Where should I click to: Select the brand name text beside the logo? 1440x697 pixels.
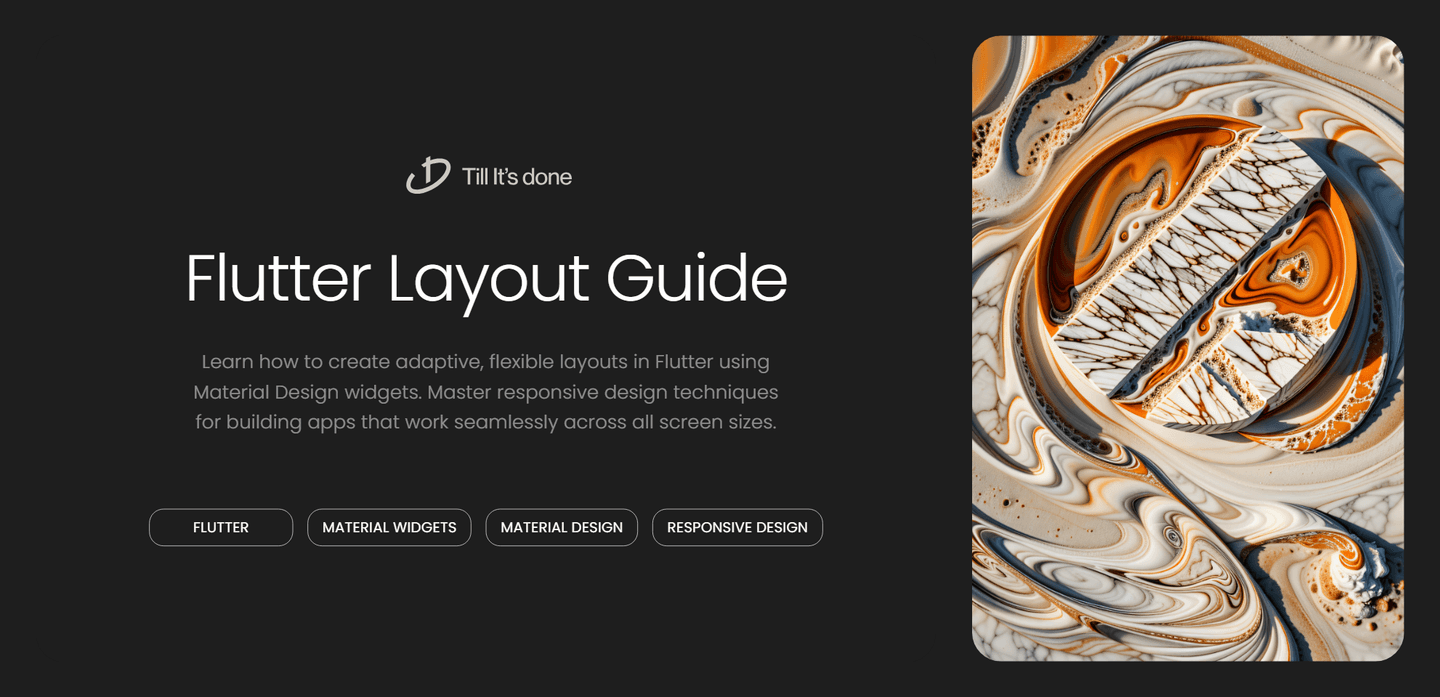pyautogui.click(x=517, y=176)
